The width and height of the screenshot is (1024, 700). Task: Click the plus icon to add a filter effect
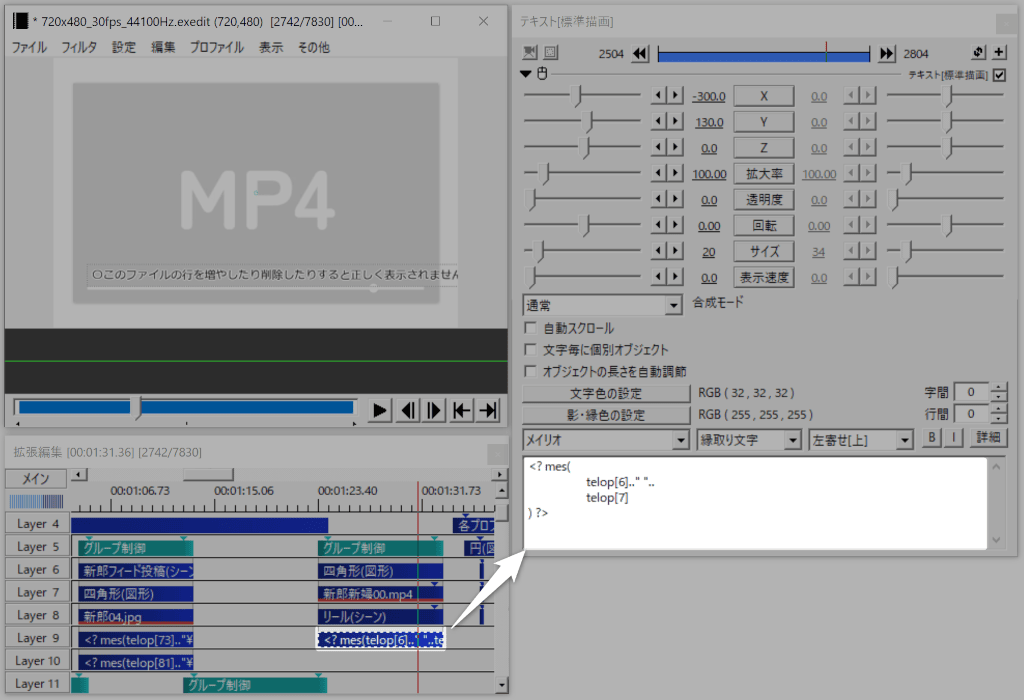[998, 53]
